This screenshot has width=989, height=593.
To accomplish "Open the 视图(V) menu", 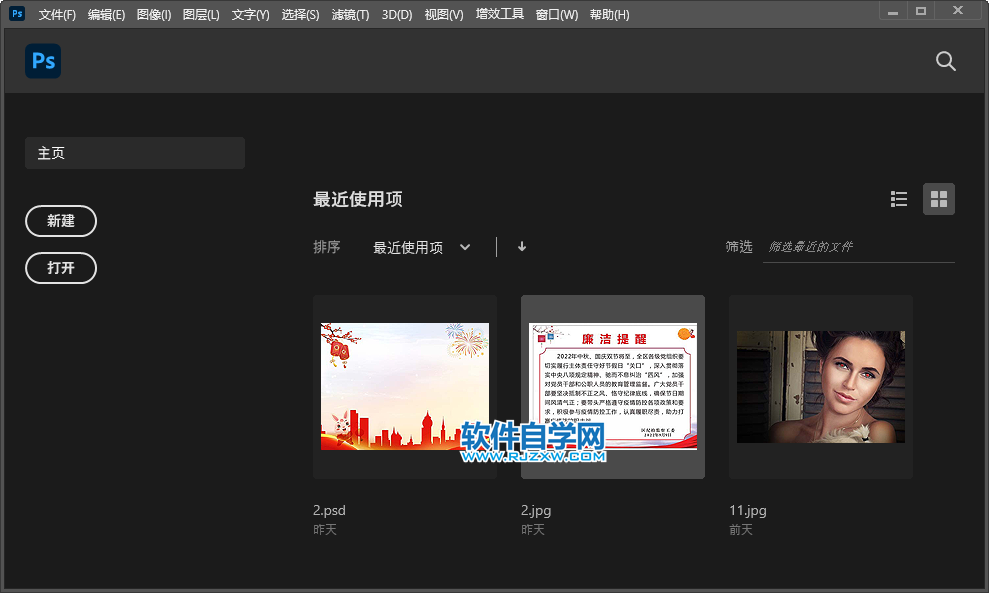I will tap(444, 15).
